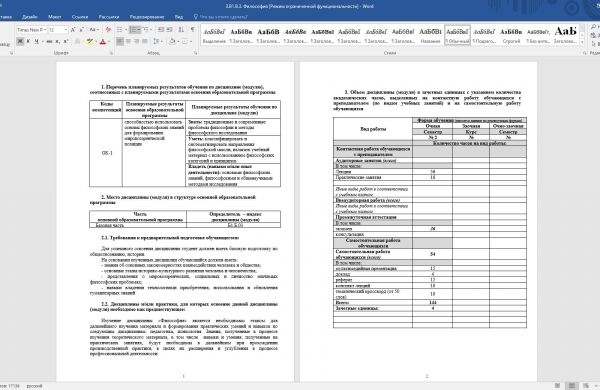This screenshot has width=600, height=390.
Task: Open the Ссылки tab
Action: (x=80, y=17)
